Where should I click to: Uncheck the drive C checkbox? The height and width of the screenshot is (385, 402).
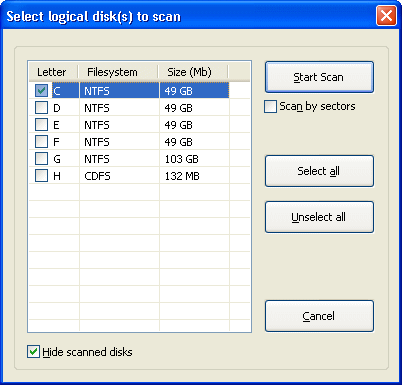41,90
